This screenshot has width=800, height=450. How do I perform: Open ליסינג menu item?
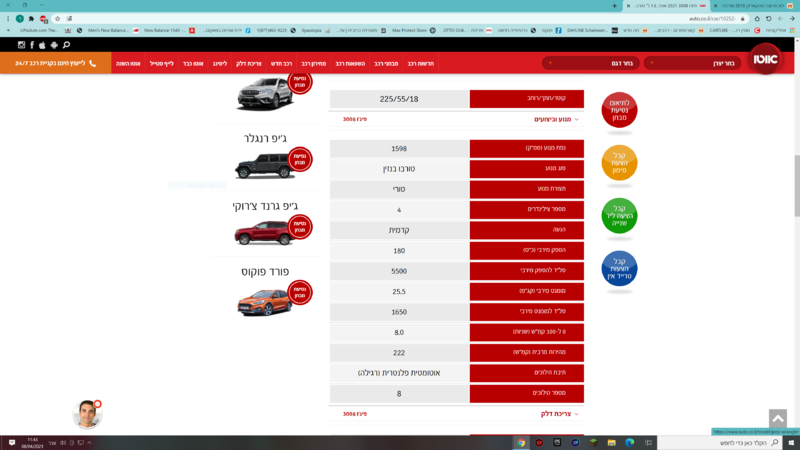coord(219,63)
